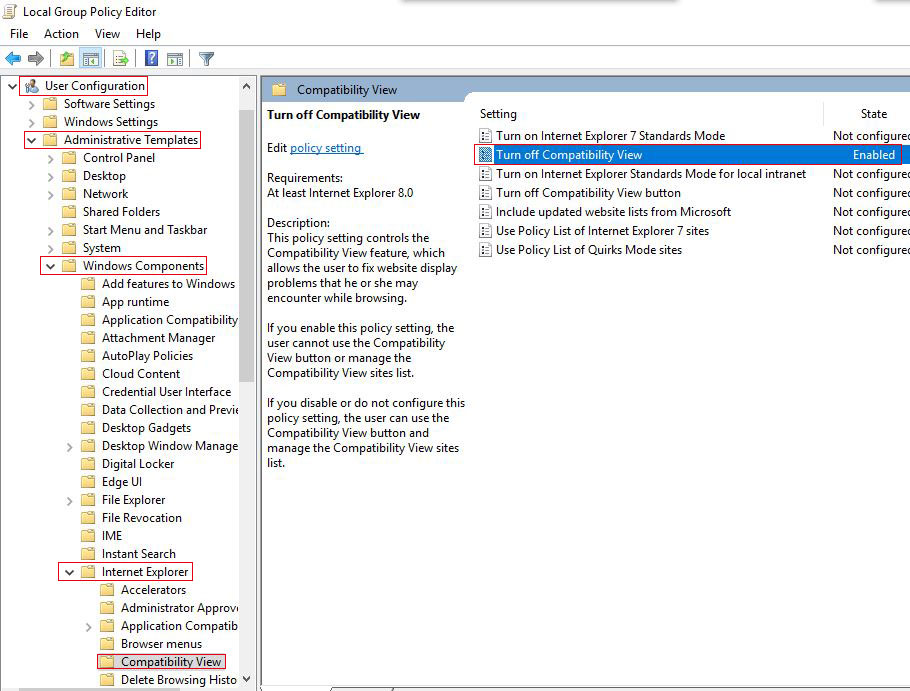Expand the Application Compatibility subnode under Internet Explorer
Image resolution: width=910 pixels, height=691 pixels.
[x=89, y=627]
